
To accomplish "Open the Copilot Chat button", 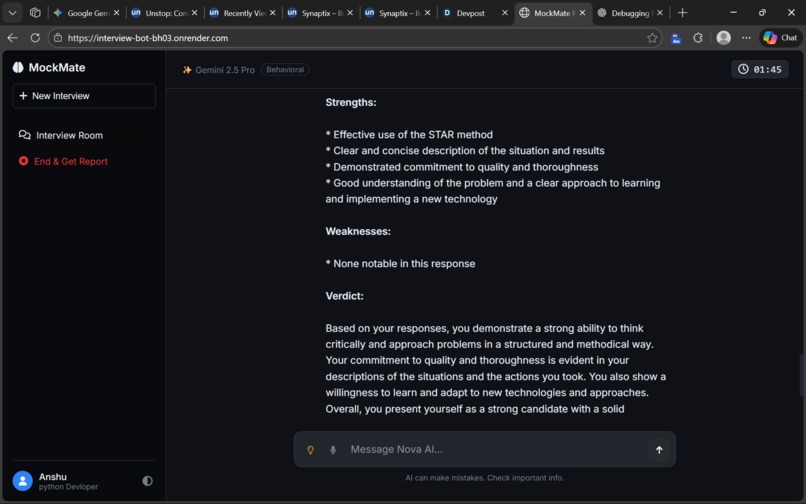I will click(x=780, y=38).
